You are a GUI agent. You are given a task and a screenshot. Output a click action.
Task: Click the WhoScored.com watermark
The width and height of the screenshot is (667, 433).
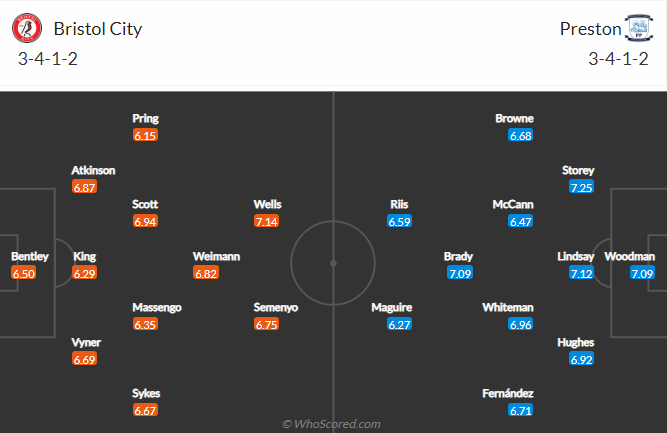coord(331,424)
